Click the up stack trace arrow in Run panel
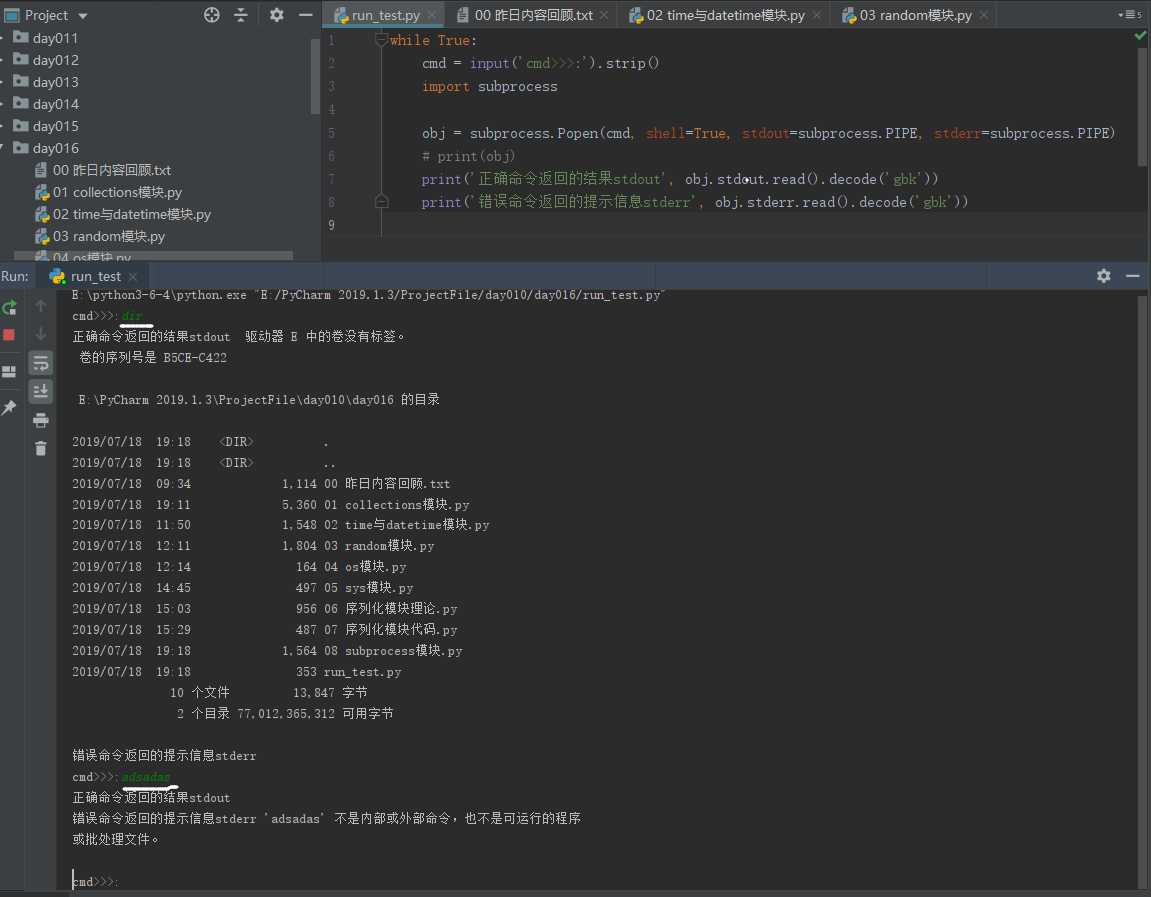Image resolution: width=1151 pixels, height=897 pixels. pyautogui.click(x=40, y=306)
